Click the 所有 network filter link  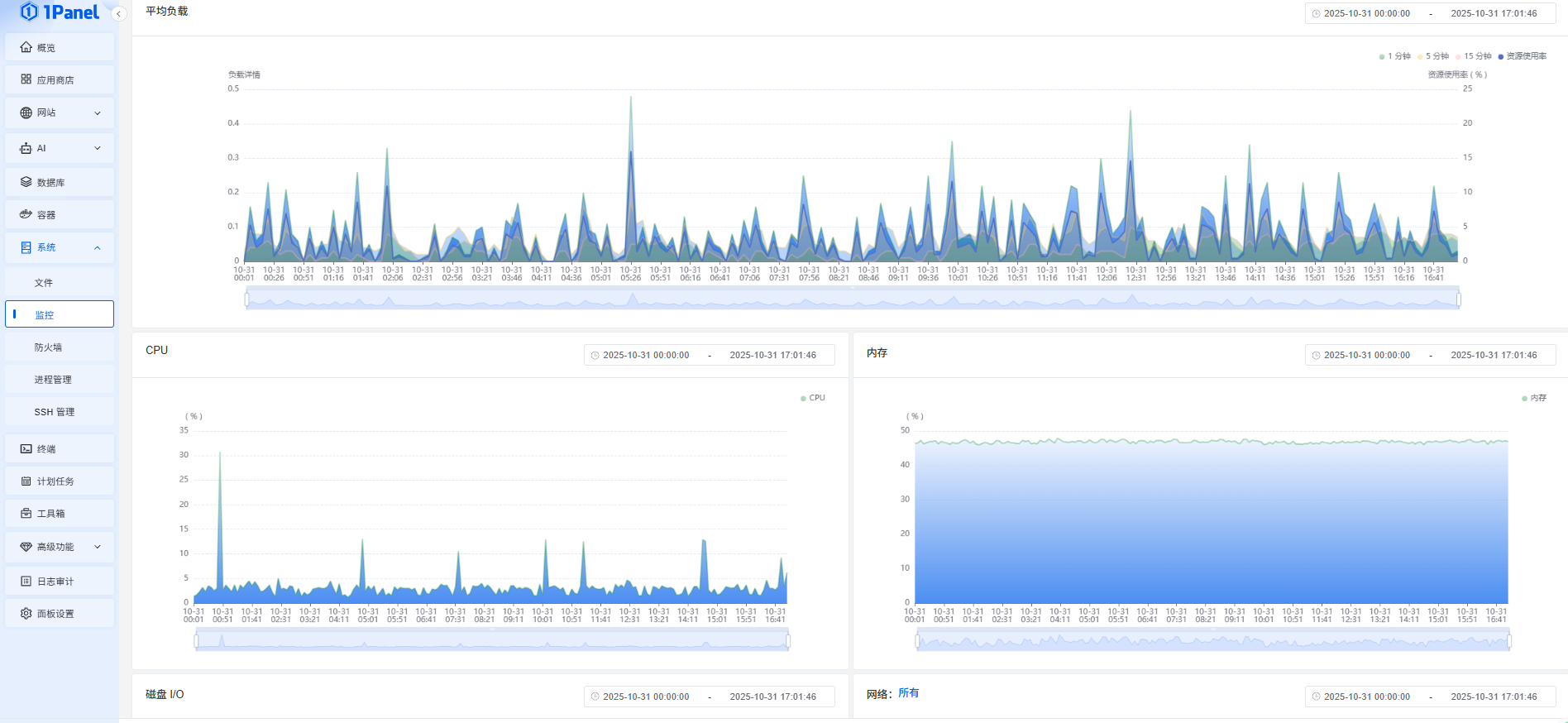908,693
